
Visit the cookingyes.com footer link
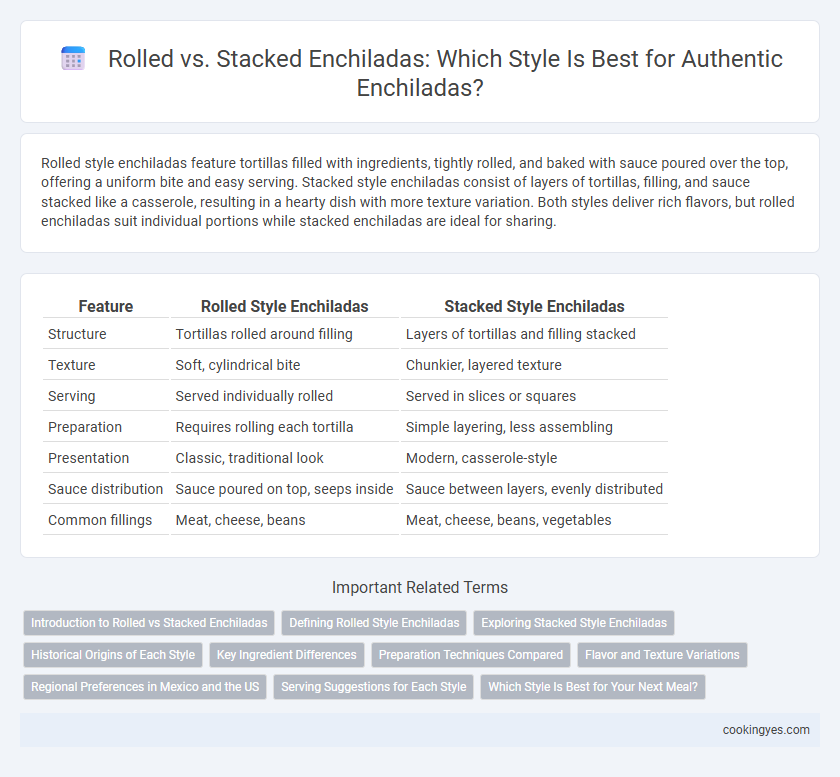click(x=766, y=730)
